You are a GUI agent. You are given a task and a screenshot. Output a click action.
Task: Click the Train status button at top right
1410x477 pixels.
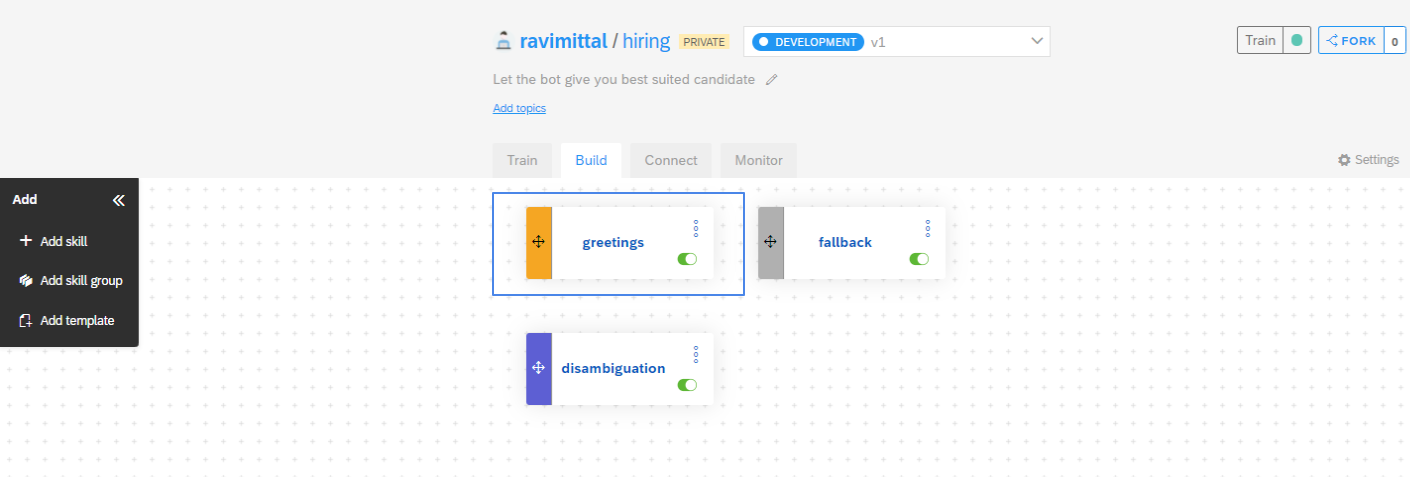1273,41
